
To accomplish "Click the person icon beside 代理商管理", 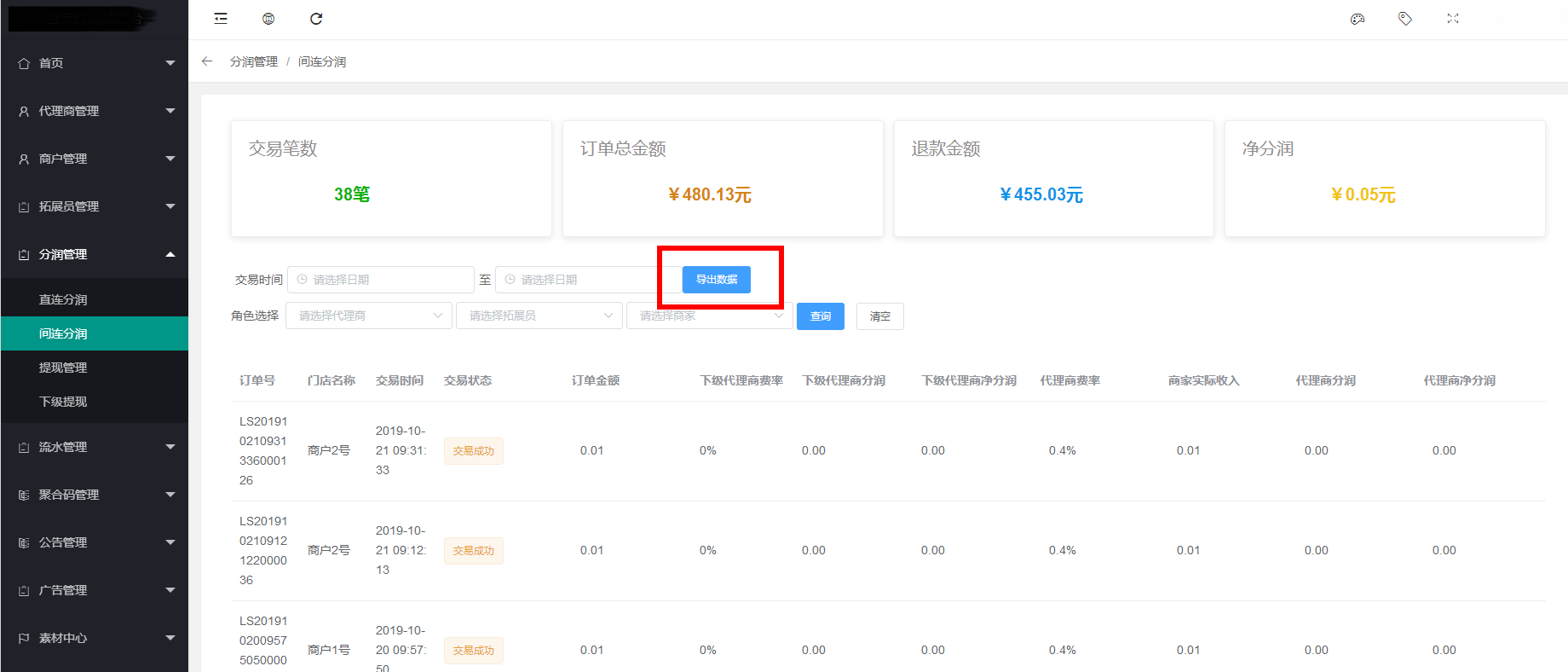I will click(x=24, y=111).
